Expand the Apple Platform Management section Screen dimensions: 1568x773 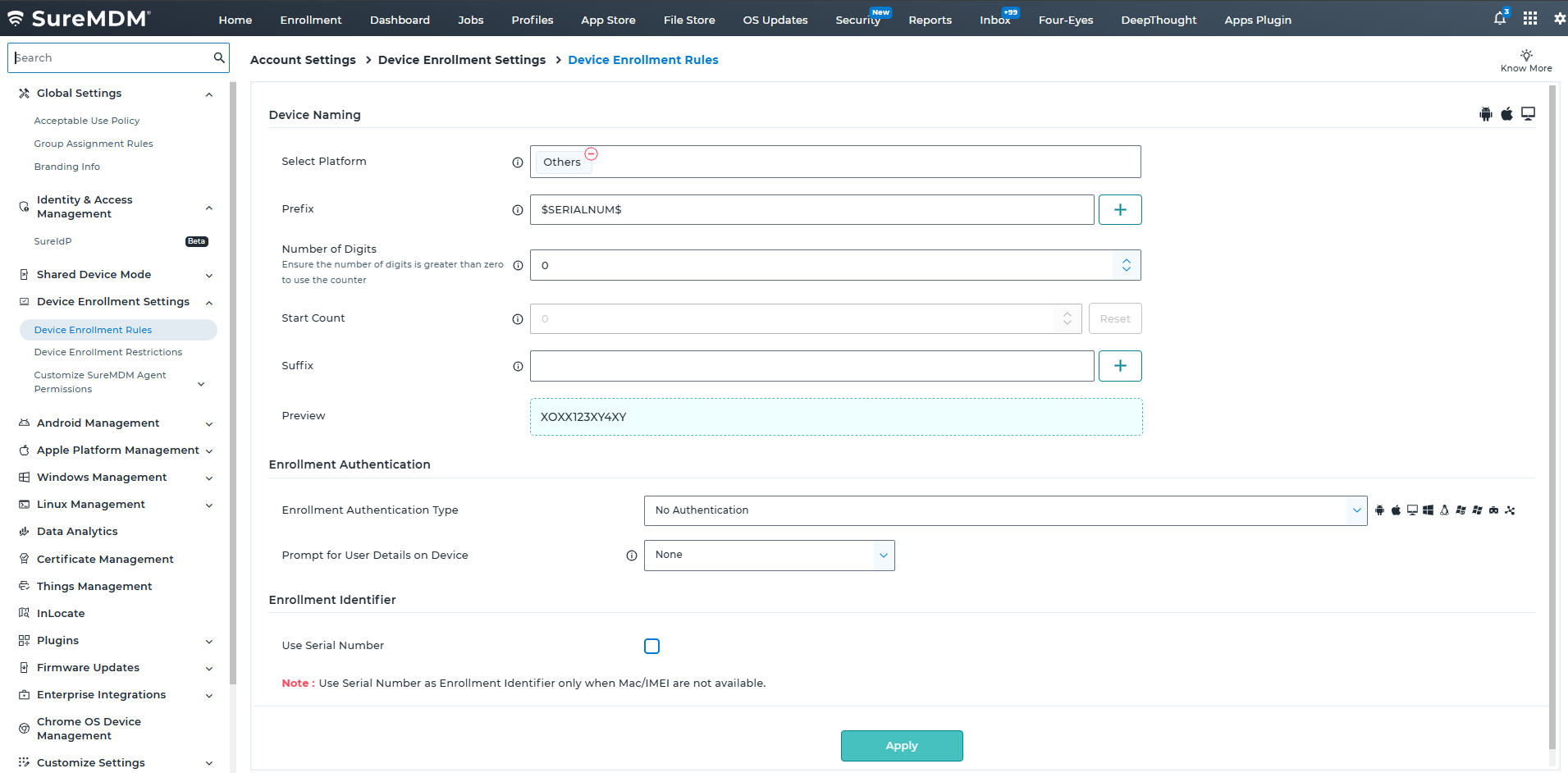(209, 451)
